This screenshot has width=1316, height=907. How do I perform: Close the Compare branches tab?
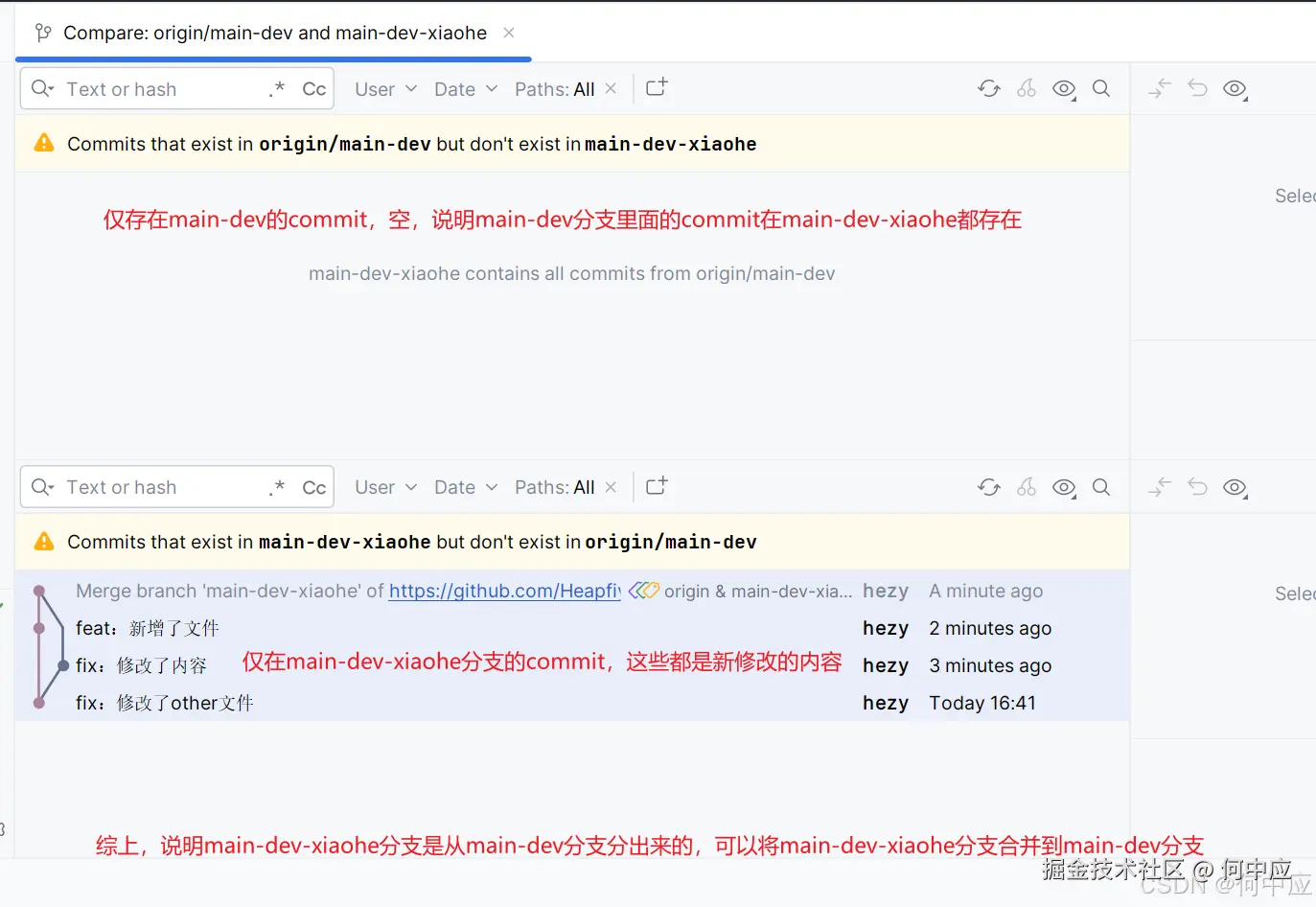pos(508,32)
